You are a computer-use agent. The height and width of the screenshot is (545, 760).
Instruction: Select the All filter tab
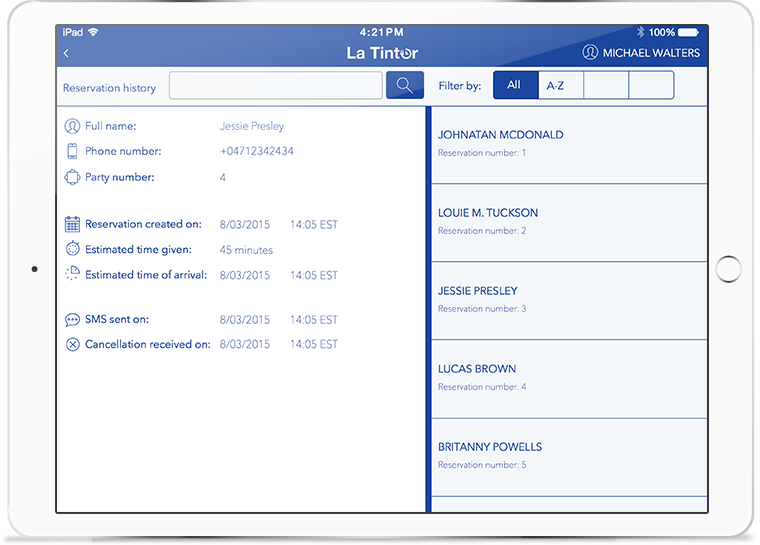(x=515, y=86)
